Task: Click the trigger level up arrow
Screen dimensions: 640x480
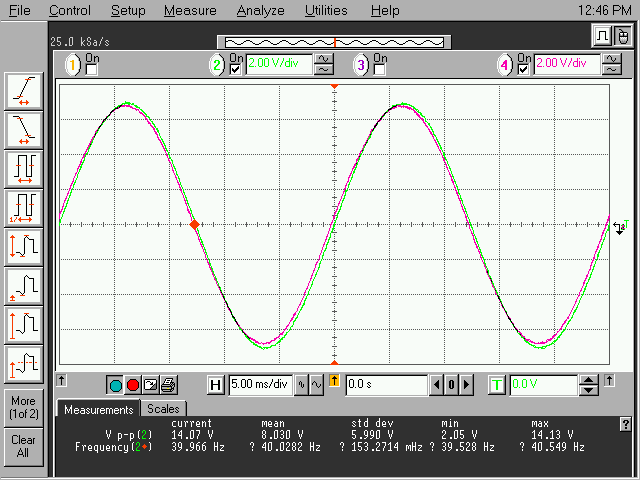Action: [588, 380]
